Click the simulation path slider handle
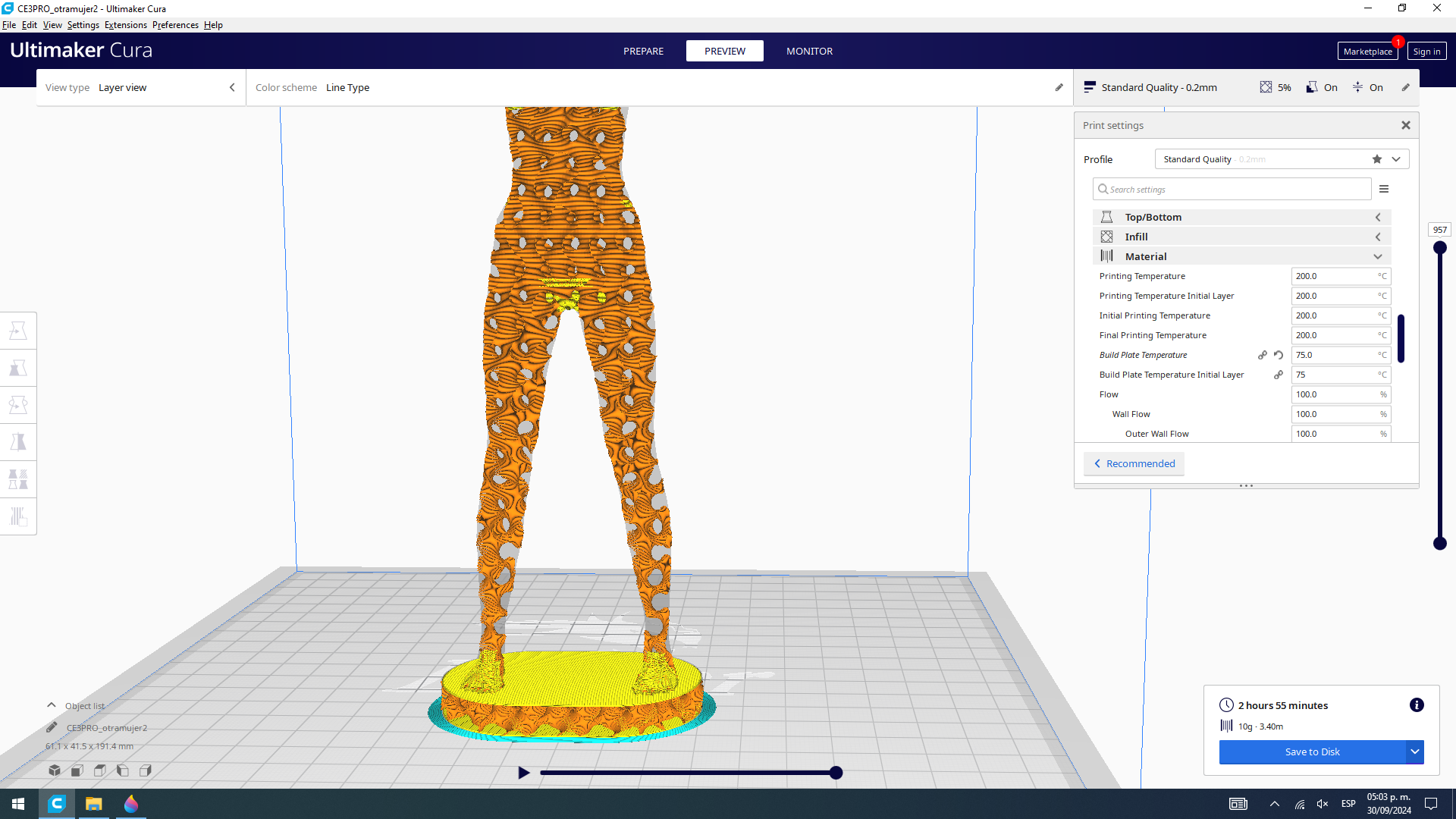The width and height of the screenshot is (1456, 819). (x=836, y=773)
